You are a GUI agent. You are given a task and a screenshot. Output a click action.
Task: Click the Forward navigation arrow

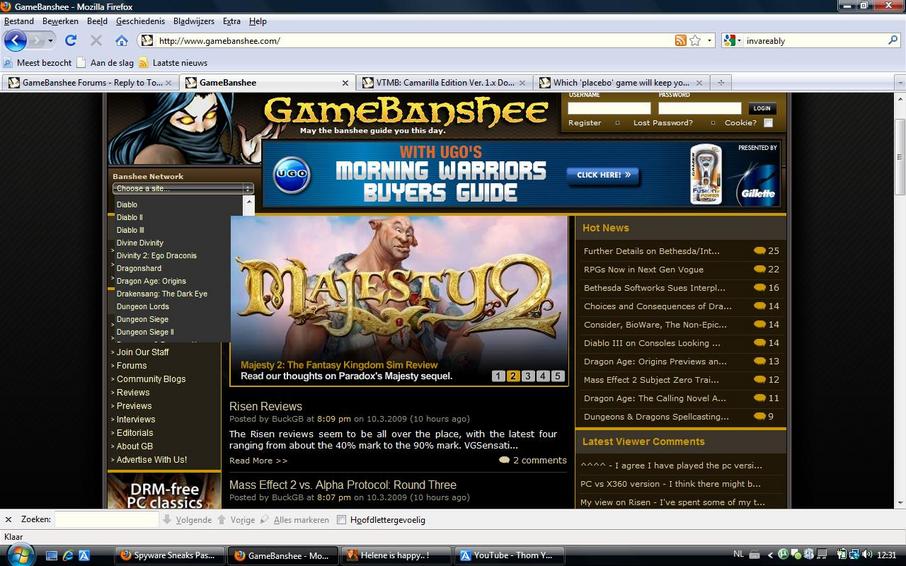pos(37,41)
